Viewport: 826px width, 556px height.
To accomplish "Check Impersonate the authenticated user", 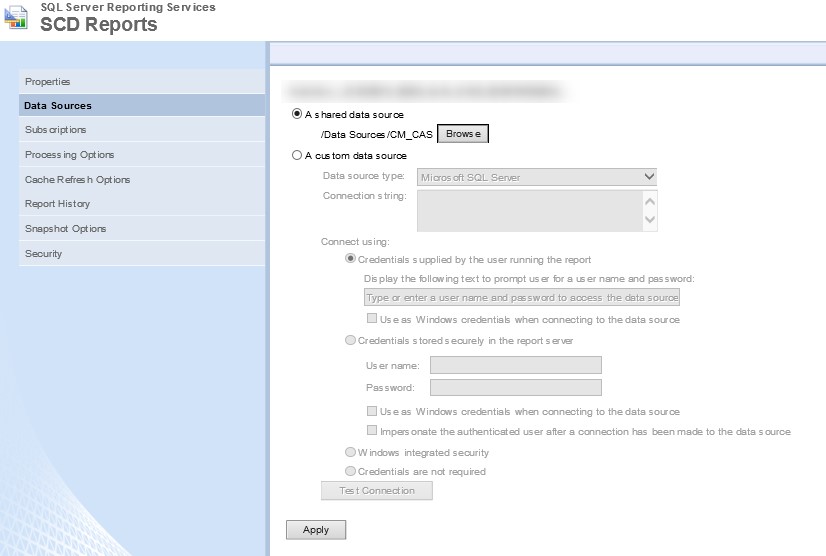I will [x=372, y=431].
